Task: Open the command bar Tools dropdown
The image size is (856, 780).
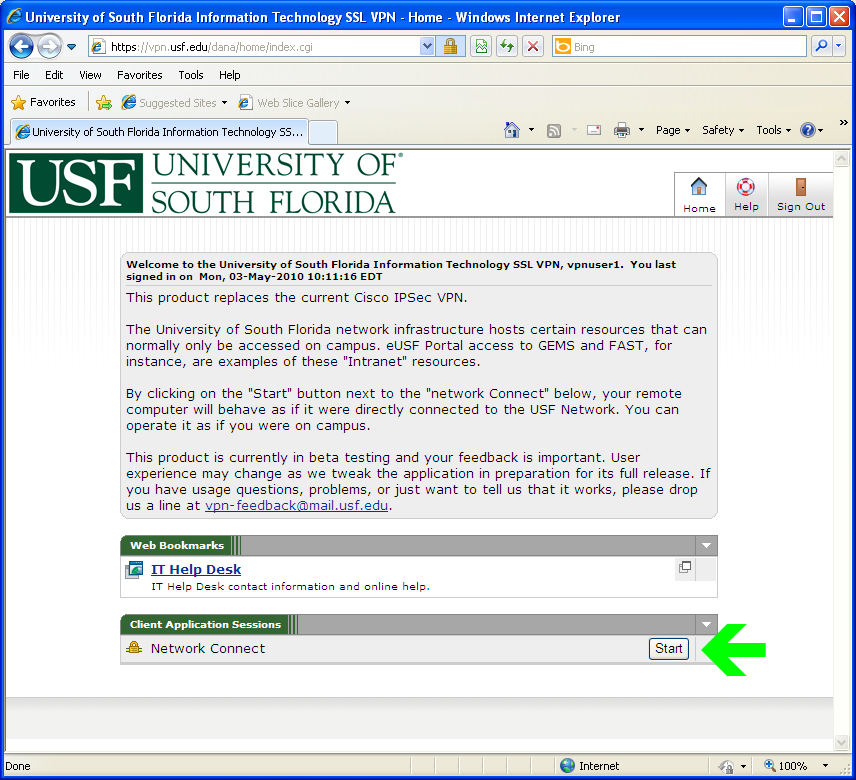Action: pos(774,130)
